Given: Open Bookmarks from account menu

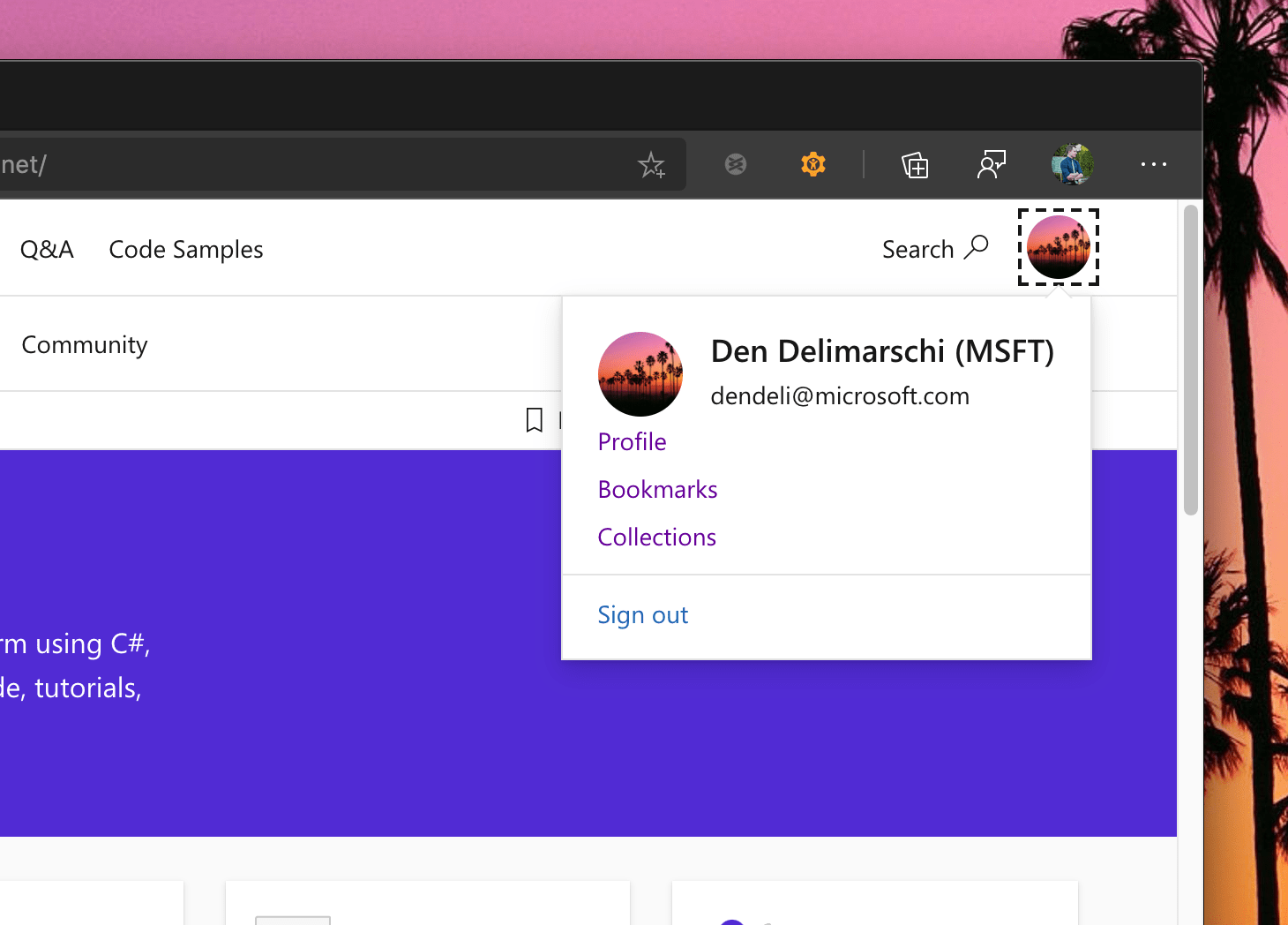Looking at the screenshot, I should point(657,490).
